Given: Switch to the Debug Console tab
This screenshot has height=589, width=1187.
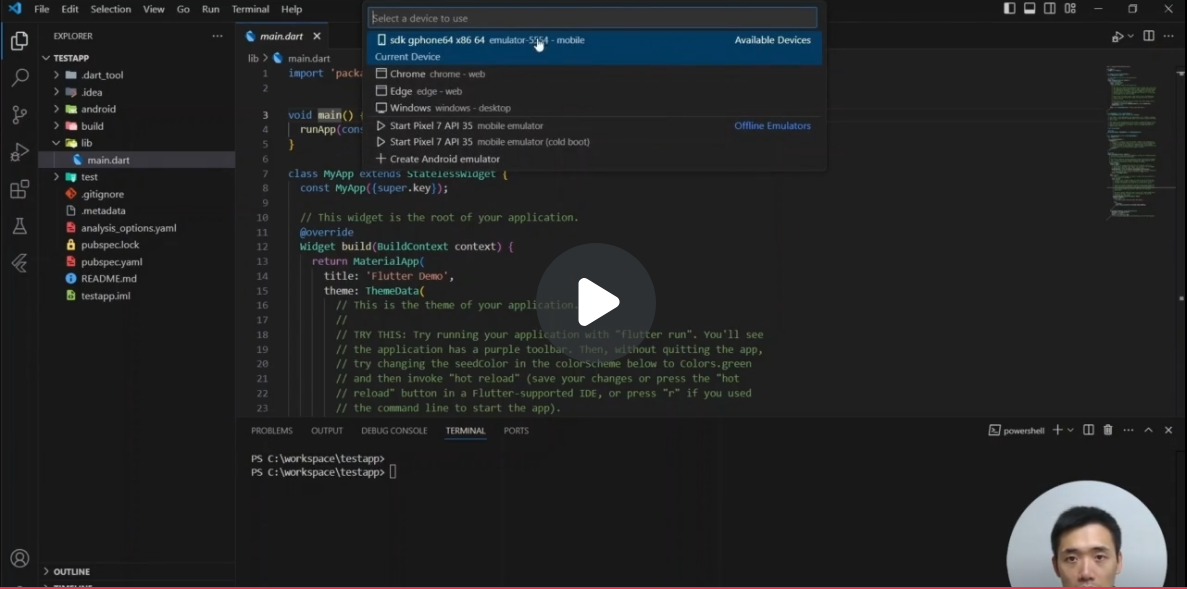Looking at the screenshot, I should click(394, 431).
